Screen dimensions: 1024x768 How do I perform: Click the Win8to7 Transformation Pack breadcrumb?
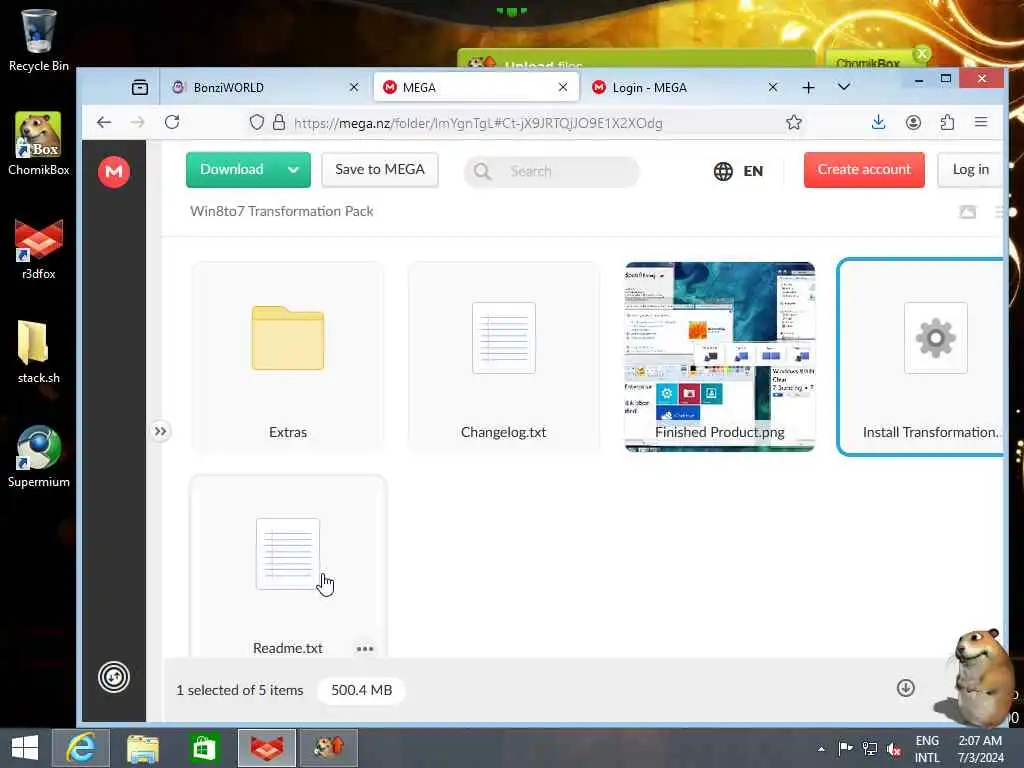tap(281, 211)
